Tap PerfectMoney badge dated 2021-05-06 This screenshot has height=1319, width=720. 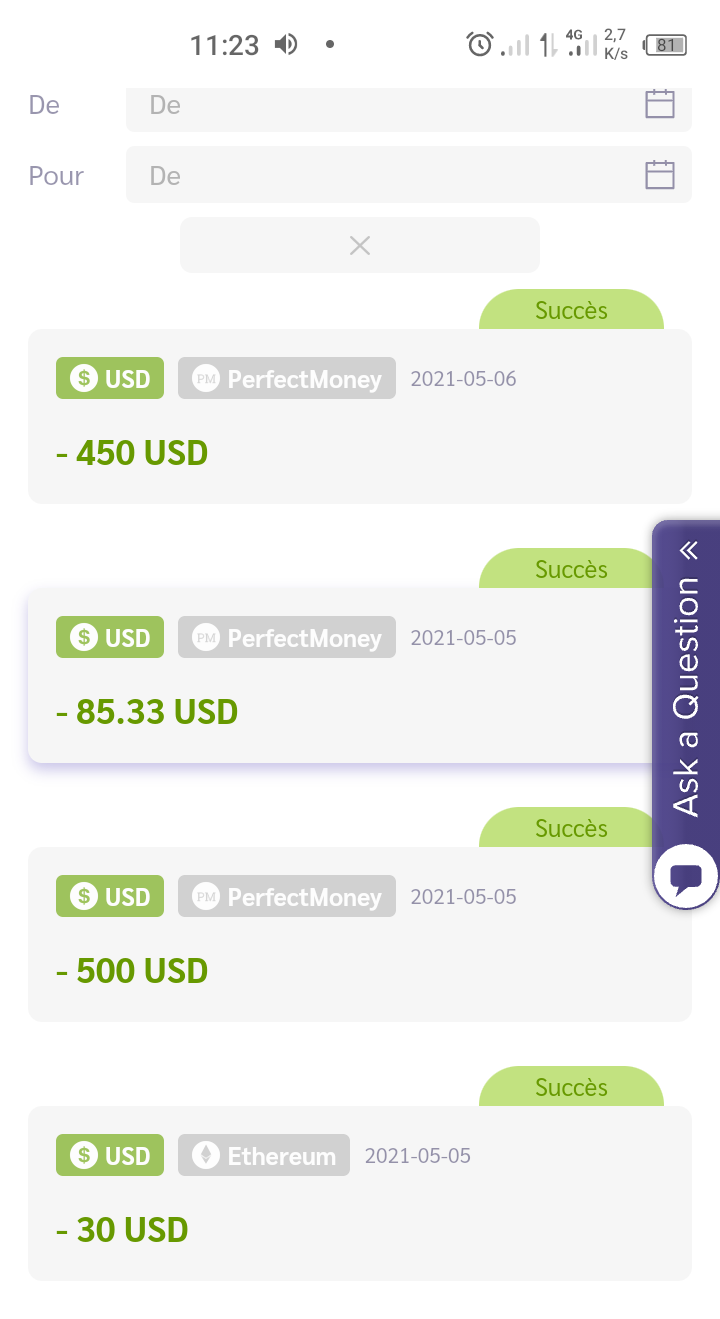pos(287,379)
